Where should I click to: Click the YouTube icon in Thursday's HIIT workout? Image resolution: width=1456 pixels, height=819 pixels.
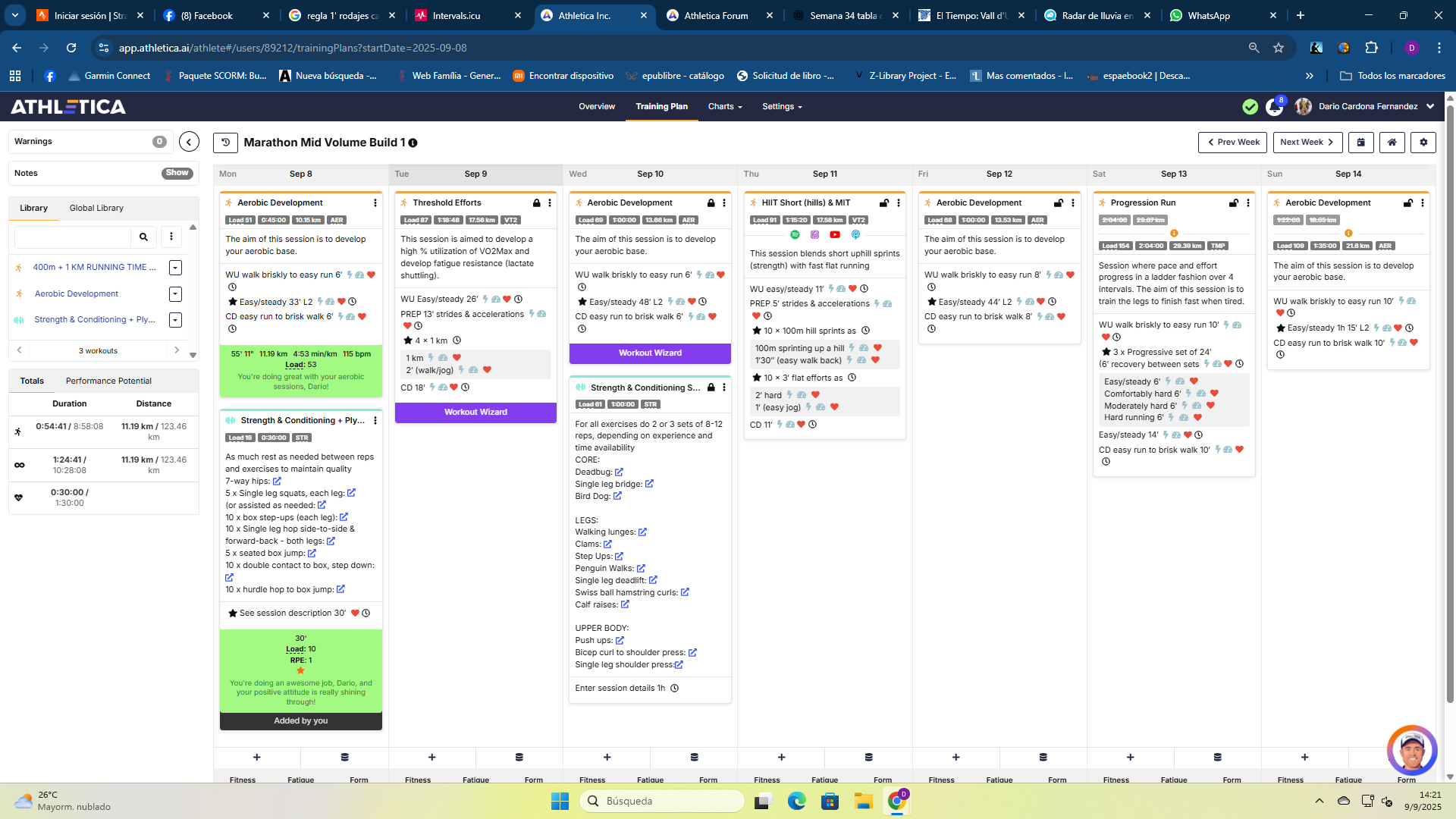coord(835,235)
